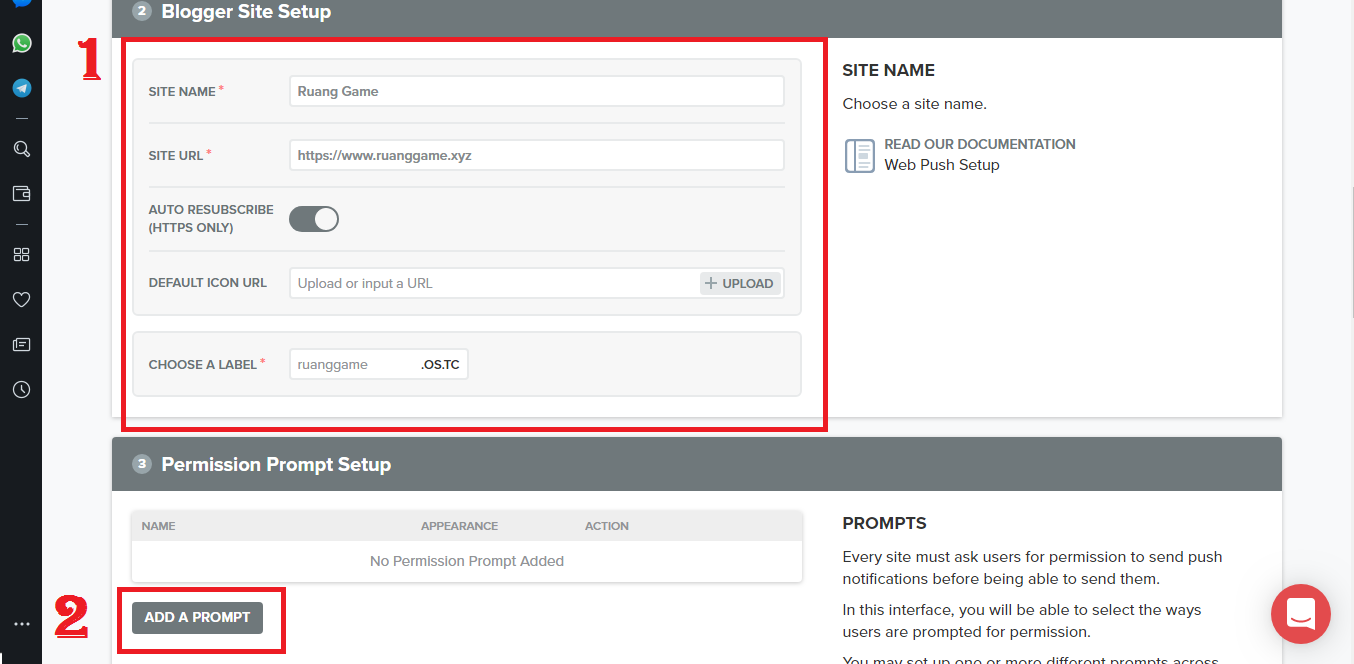Open the bookmarks heart icon
This screenshot has width=1354, height=664.
(21, 299)
